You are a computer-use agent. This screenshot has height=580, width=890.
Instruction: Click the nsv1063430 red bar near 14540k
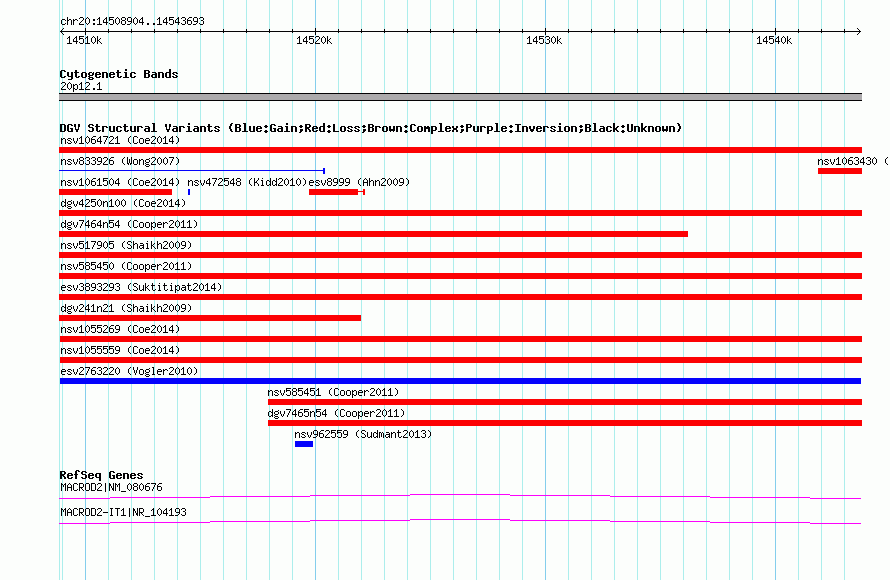[839, 171]
